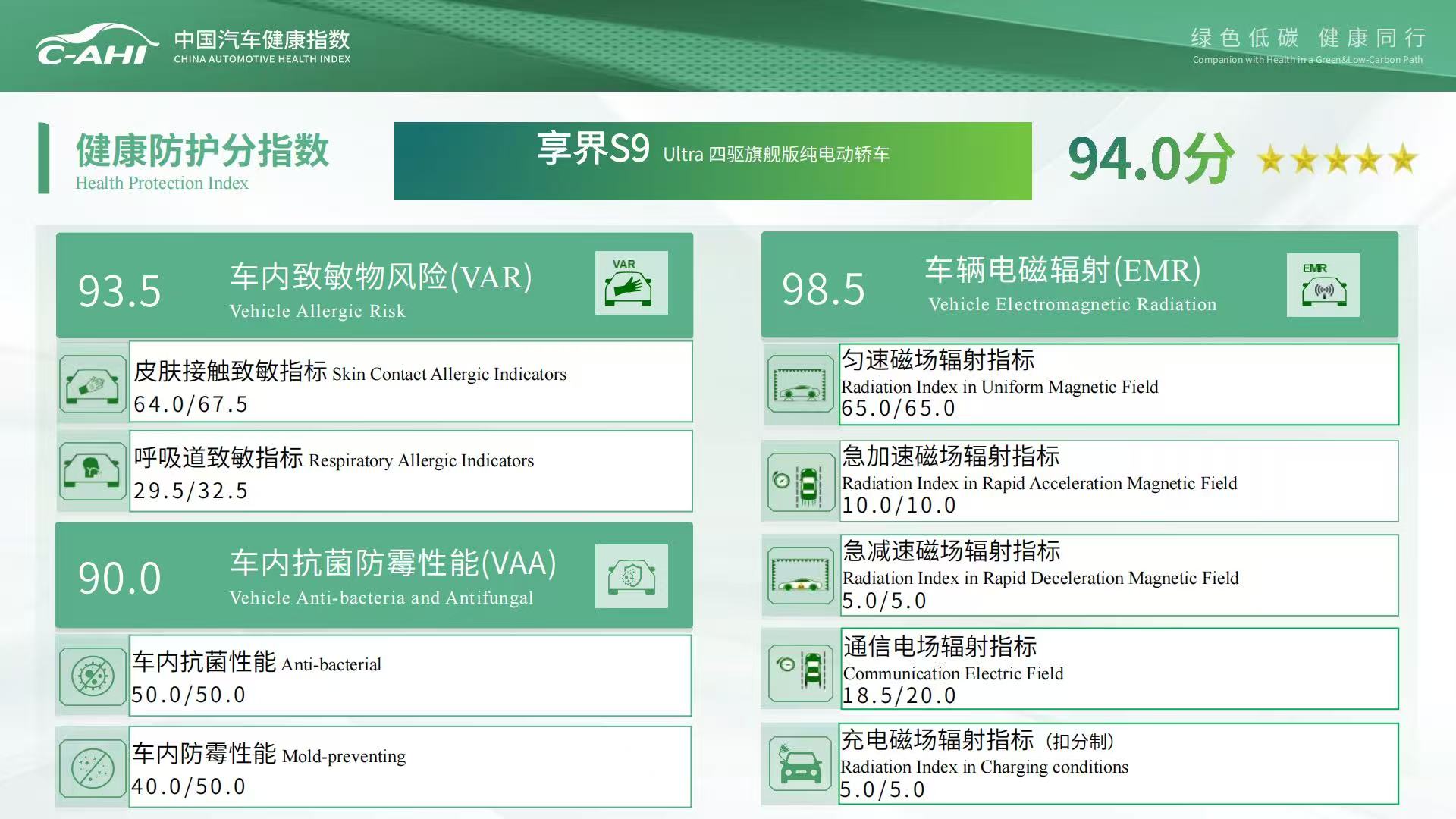Image resolution: width=1456 pixels, height=819 pixels.
Task: Click the respiratory allergy mask icon
Action: [91, 470]
